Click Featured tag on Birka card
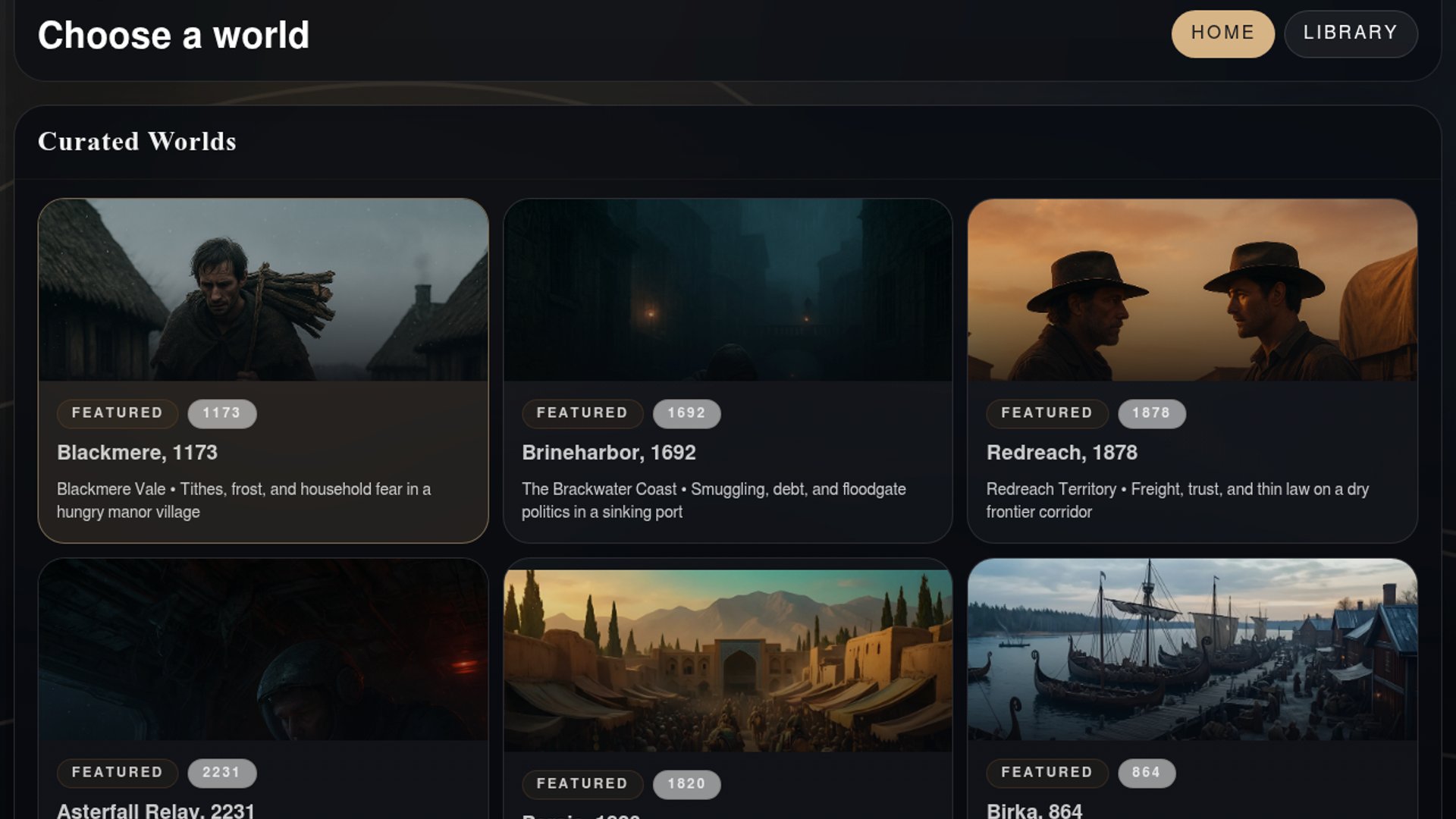1456x819 pixels. (1046, 773)
